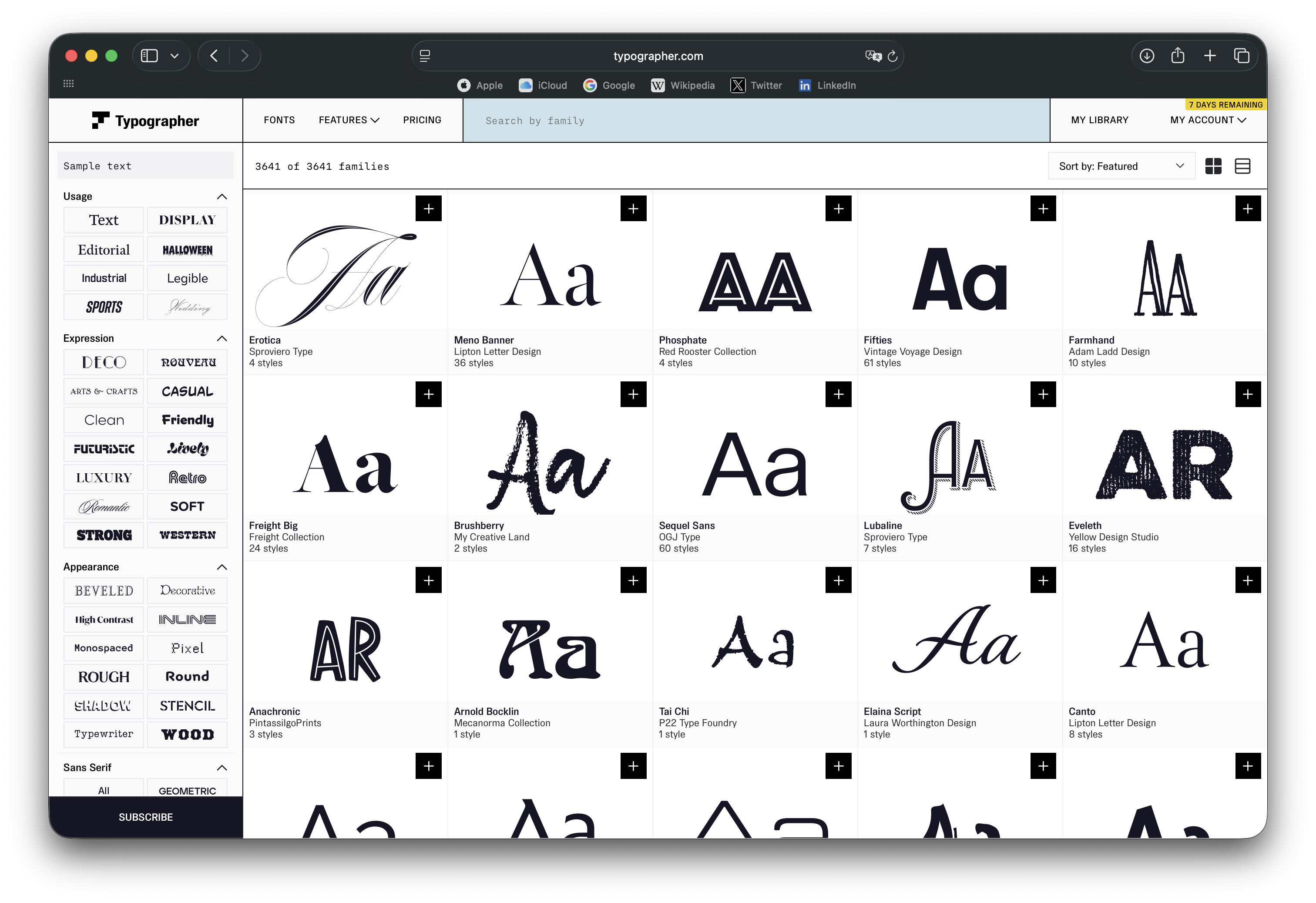Add Tai Chi with plus icon

click(838, 580)
